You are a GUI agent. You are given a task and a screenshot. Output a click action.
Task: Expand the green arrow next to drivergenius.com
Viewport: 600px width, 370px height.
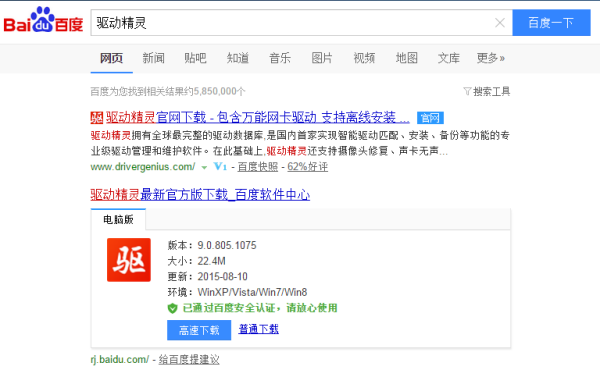pos(204,167)
